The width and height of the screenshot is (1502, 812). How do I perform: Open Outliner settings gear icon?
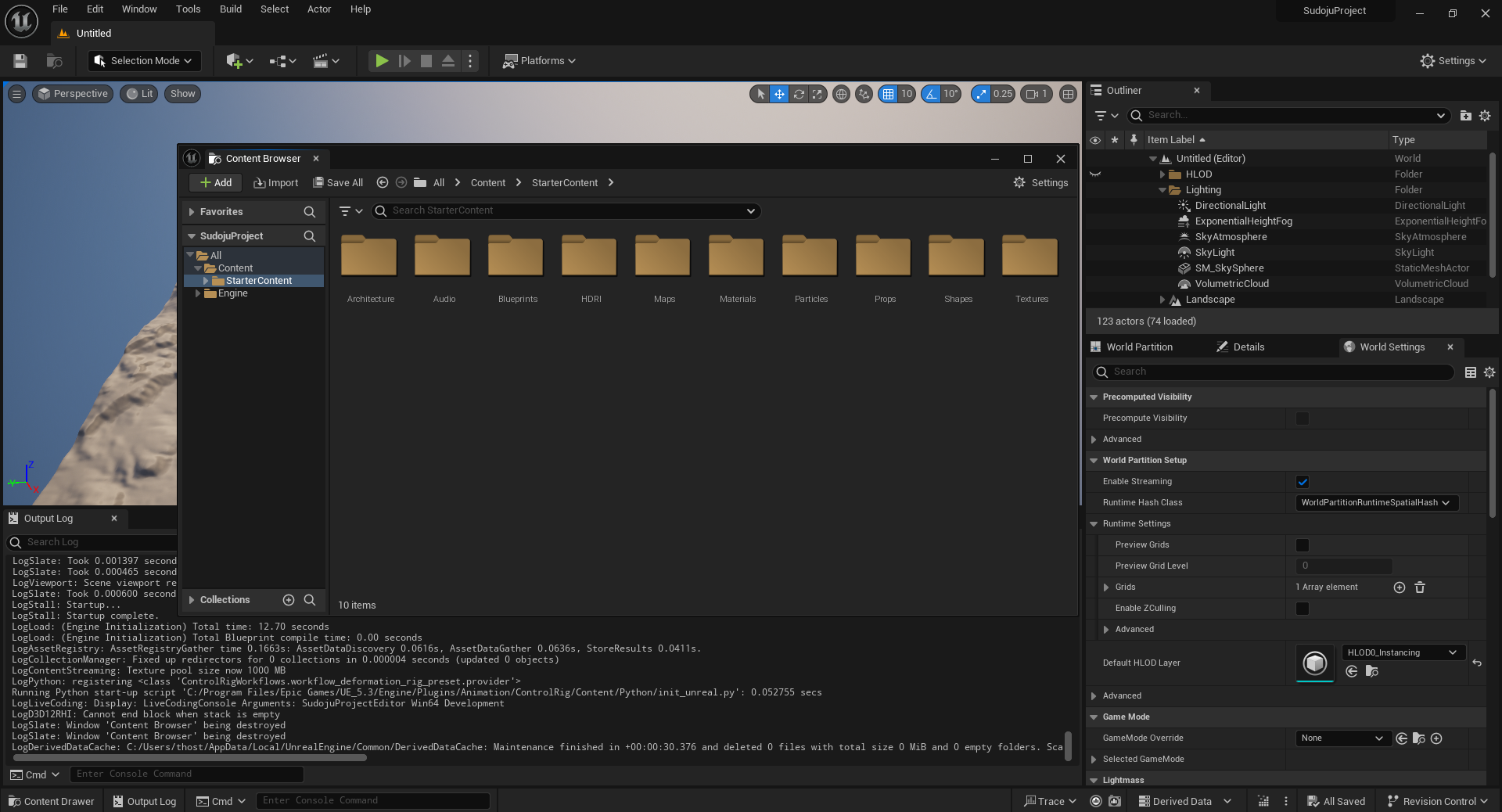[x=1485, y=116]
